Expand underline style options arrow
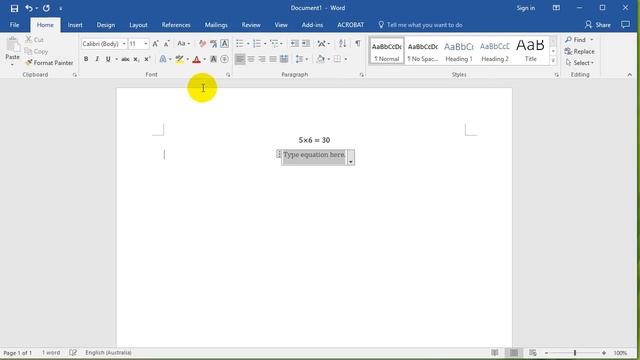Image resolution: width=640 pixels, height=360 pixels. 116,59
